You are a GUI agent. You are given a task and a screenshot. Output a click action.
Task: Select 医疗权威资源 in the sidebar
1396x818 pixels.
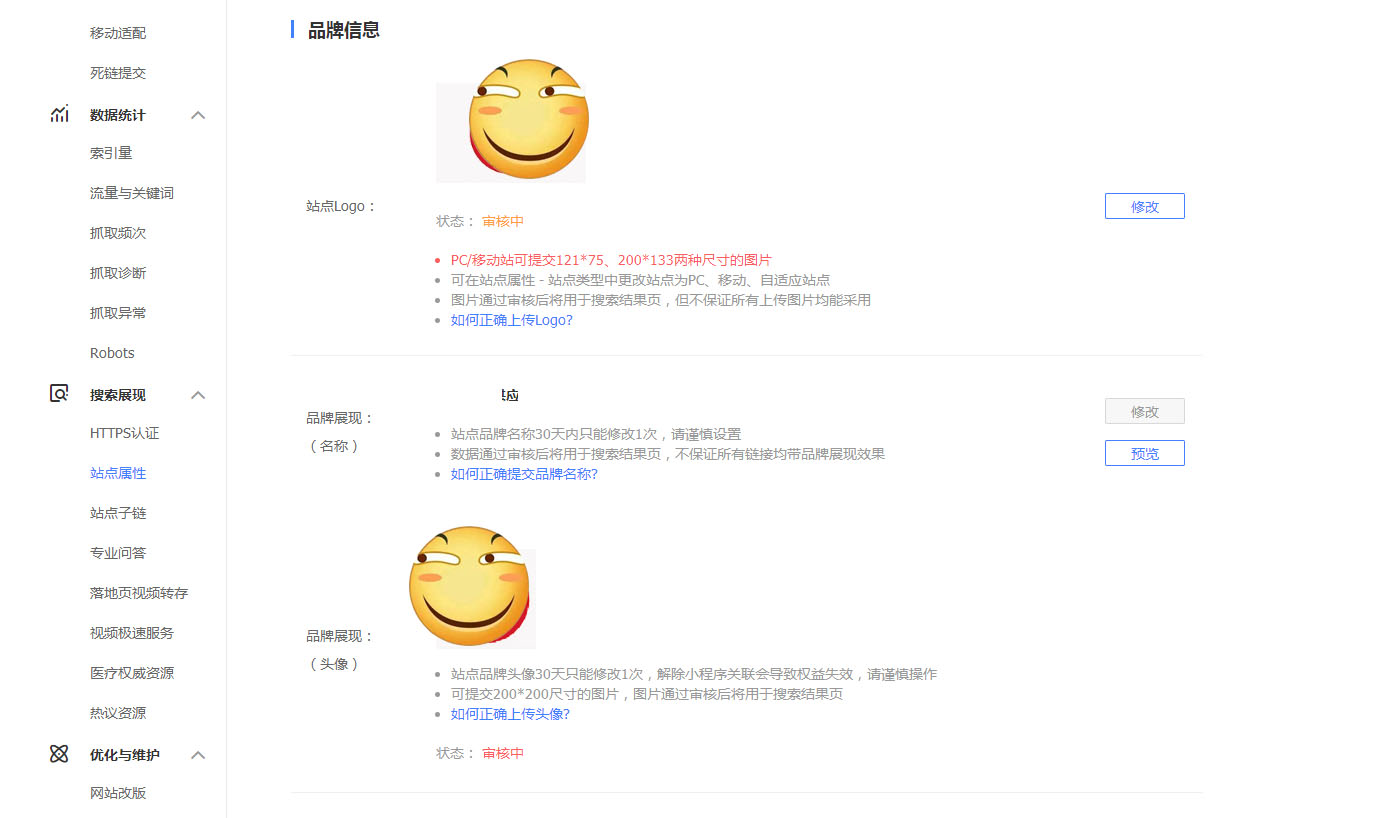(x=132, y=673)
